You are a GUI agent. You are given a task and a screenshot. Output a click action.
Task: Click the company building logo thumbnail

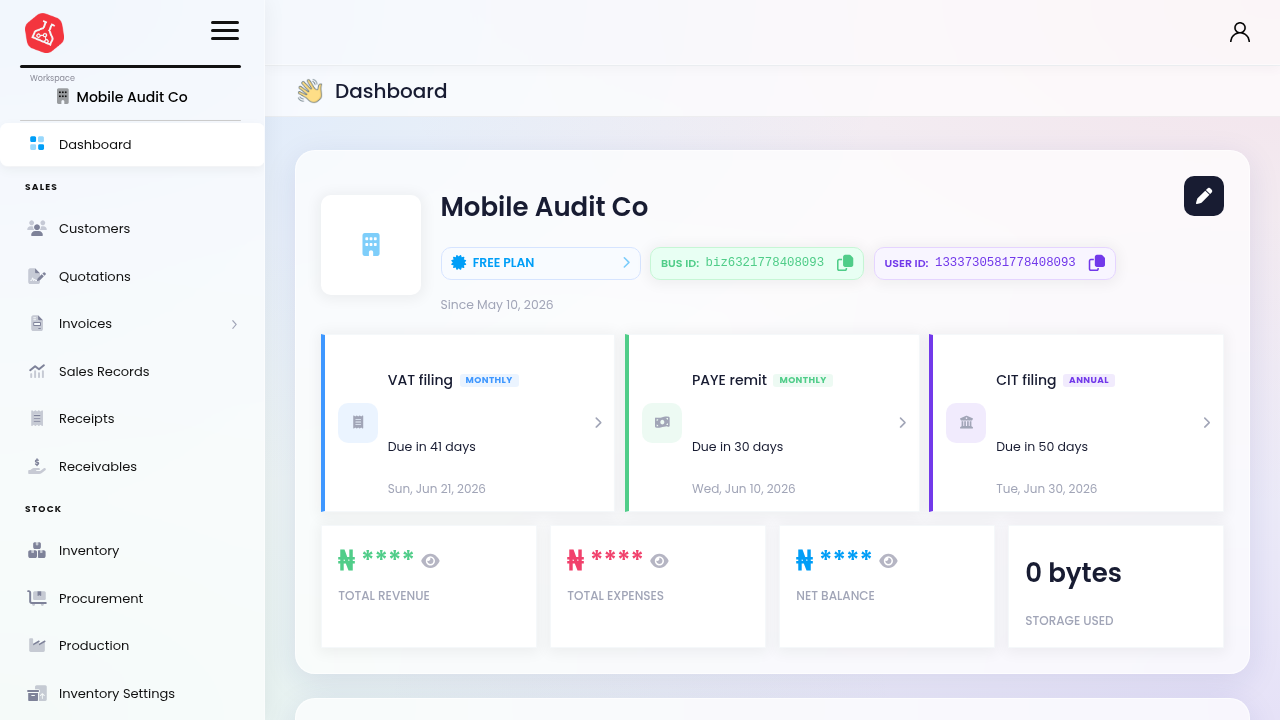point(371,245)
